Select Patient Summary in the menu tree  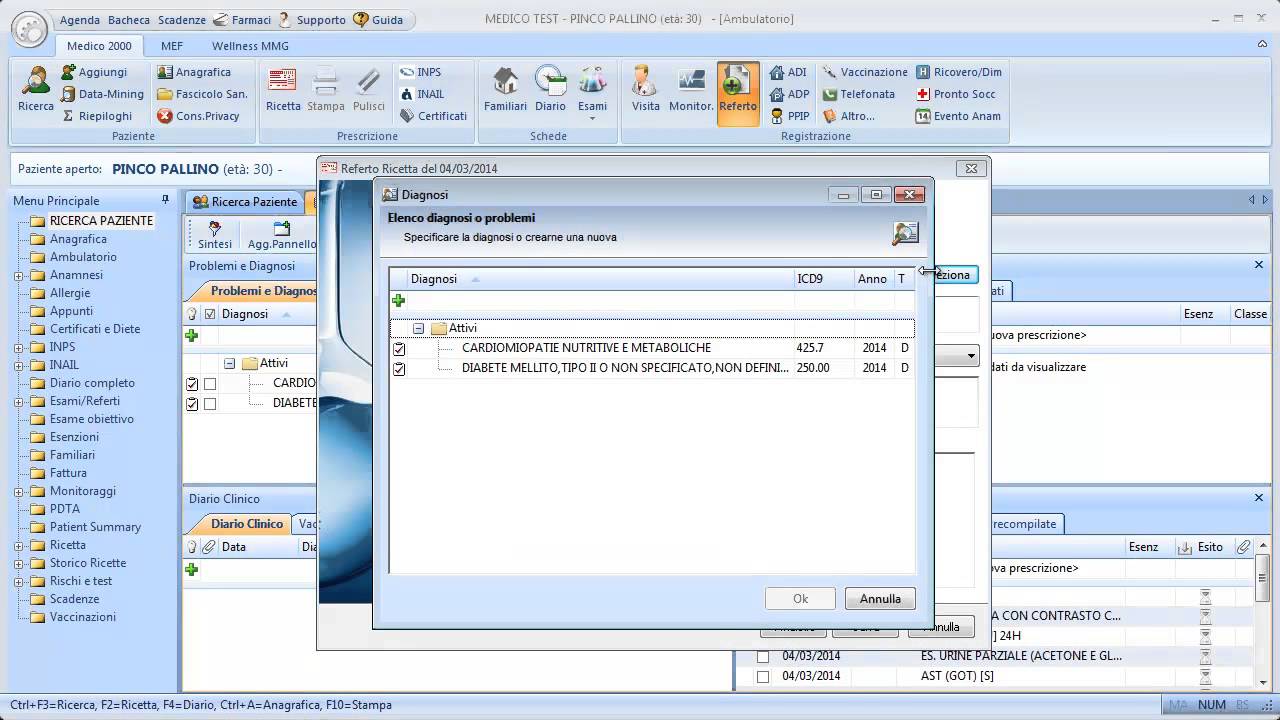tap(95, 528)
